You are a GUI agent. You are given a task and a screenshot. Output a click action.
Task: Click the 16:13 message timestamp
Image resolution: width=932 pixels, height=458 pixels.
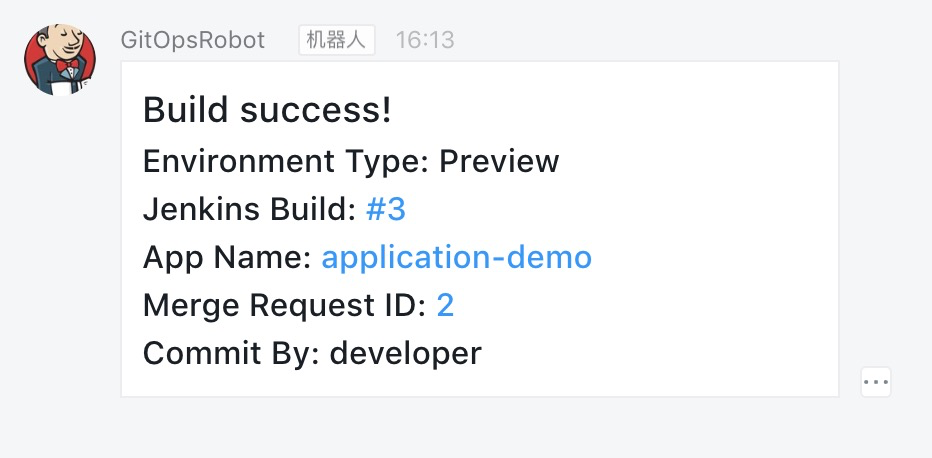[425, 40]
